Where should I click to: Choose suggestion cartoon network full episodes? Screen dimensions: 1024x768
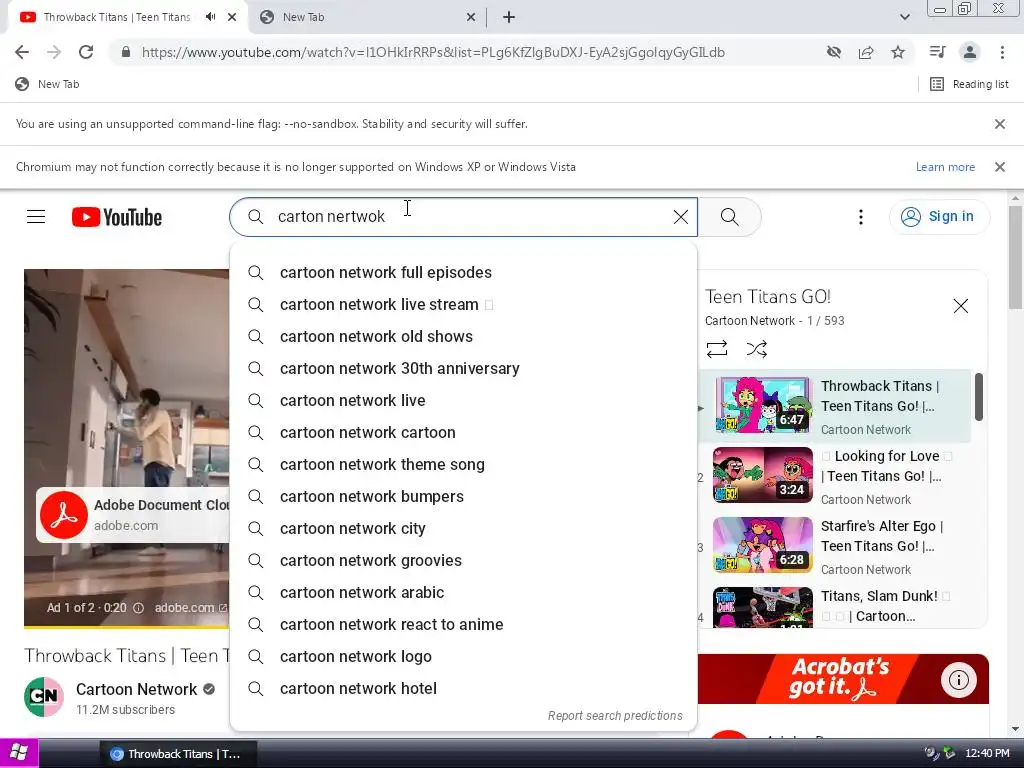464,272
